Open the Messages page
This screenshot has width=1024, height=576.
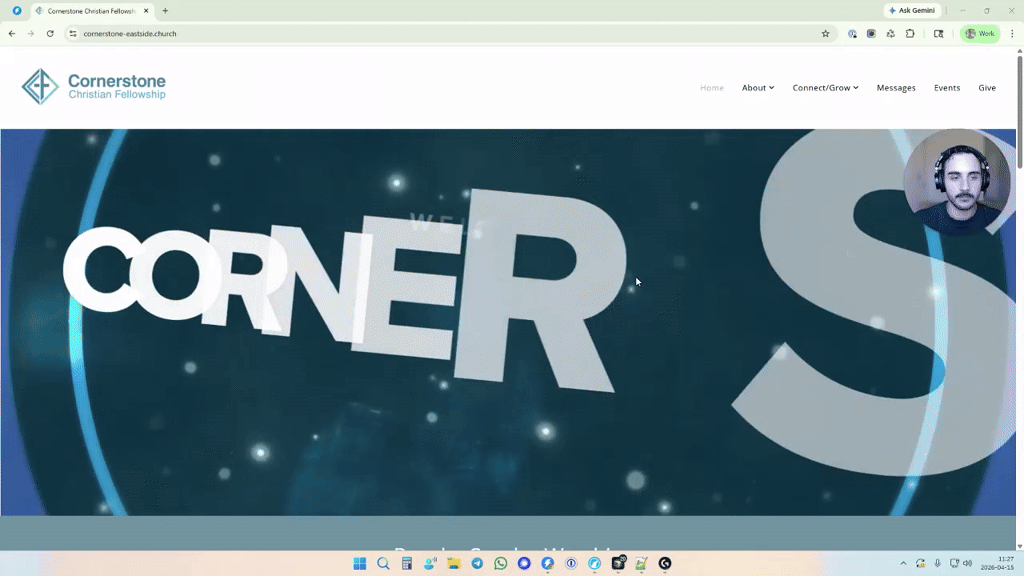pos(896,88)
